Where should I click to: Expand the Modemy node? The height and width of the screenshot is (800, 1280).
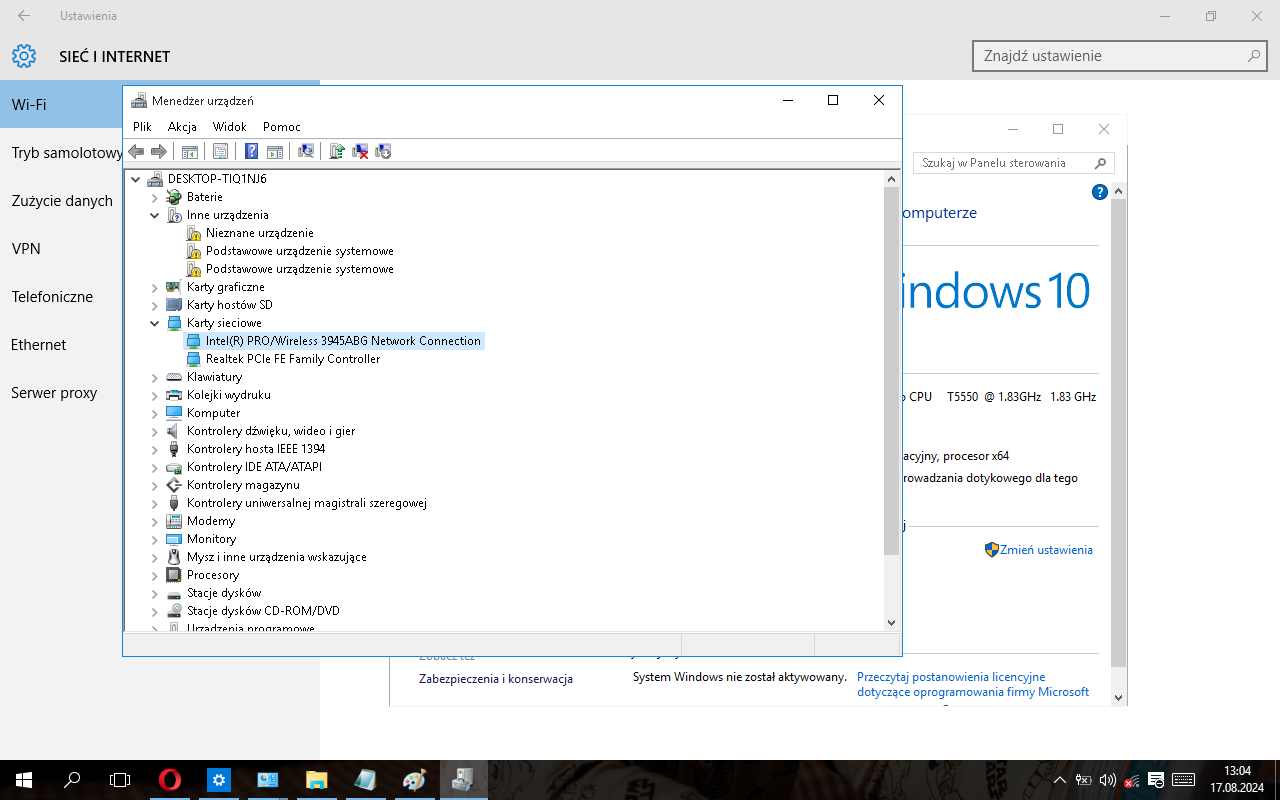click(x=155, y=521)
